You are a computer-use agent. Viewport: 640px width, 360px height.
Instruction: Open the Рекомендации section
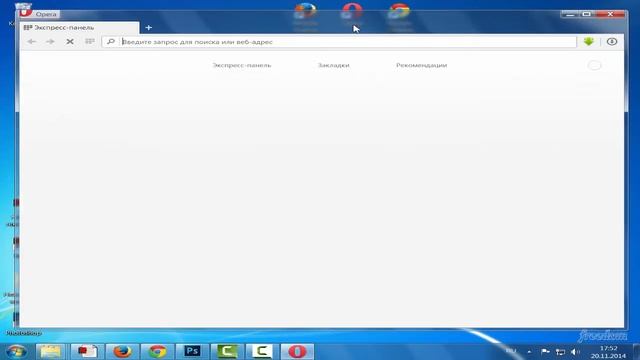point(422,65)
